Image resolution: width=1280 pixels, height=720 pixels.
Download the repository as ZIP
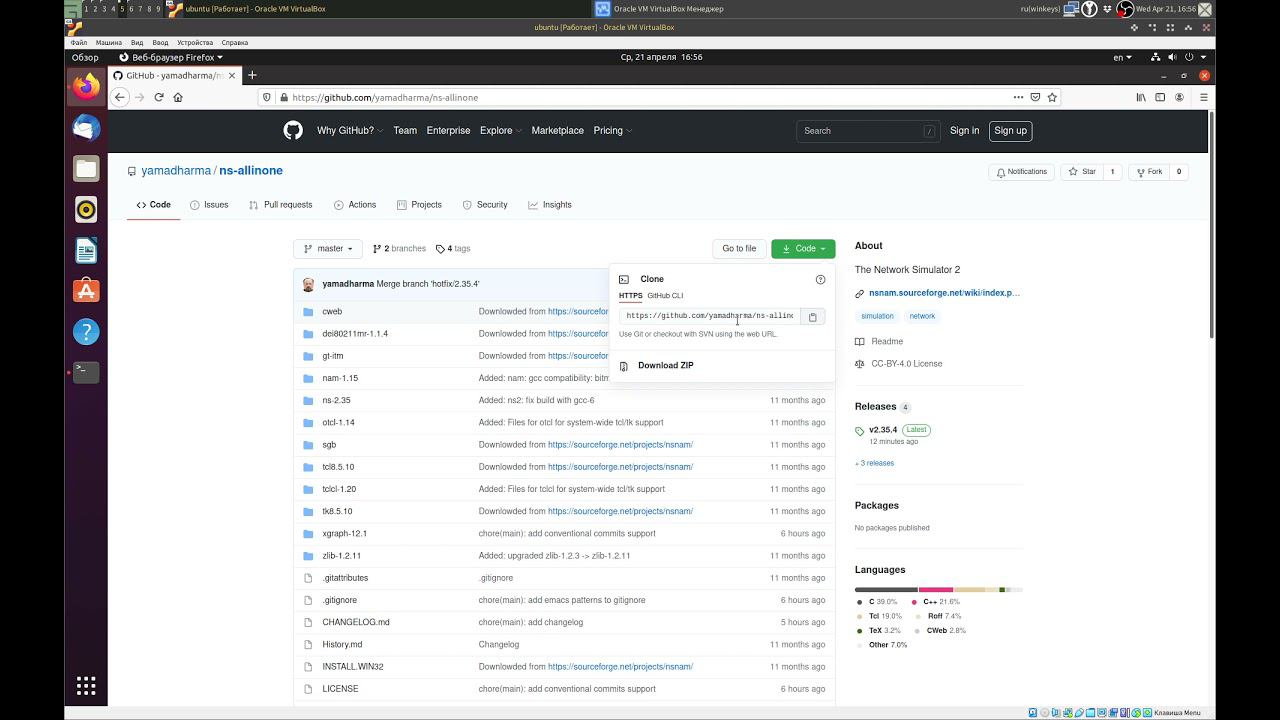tap(665, 366)
